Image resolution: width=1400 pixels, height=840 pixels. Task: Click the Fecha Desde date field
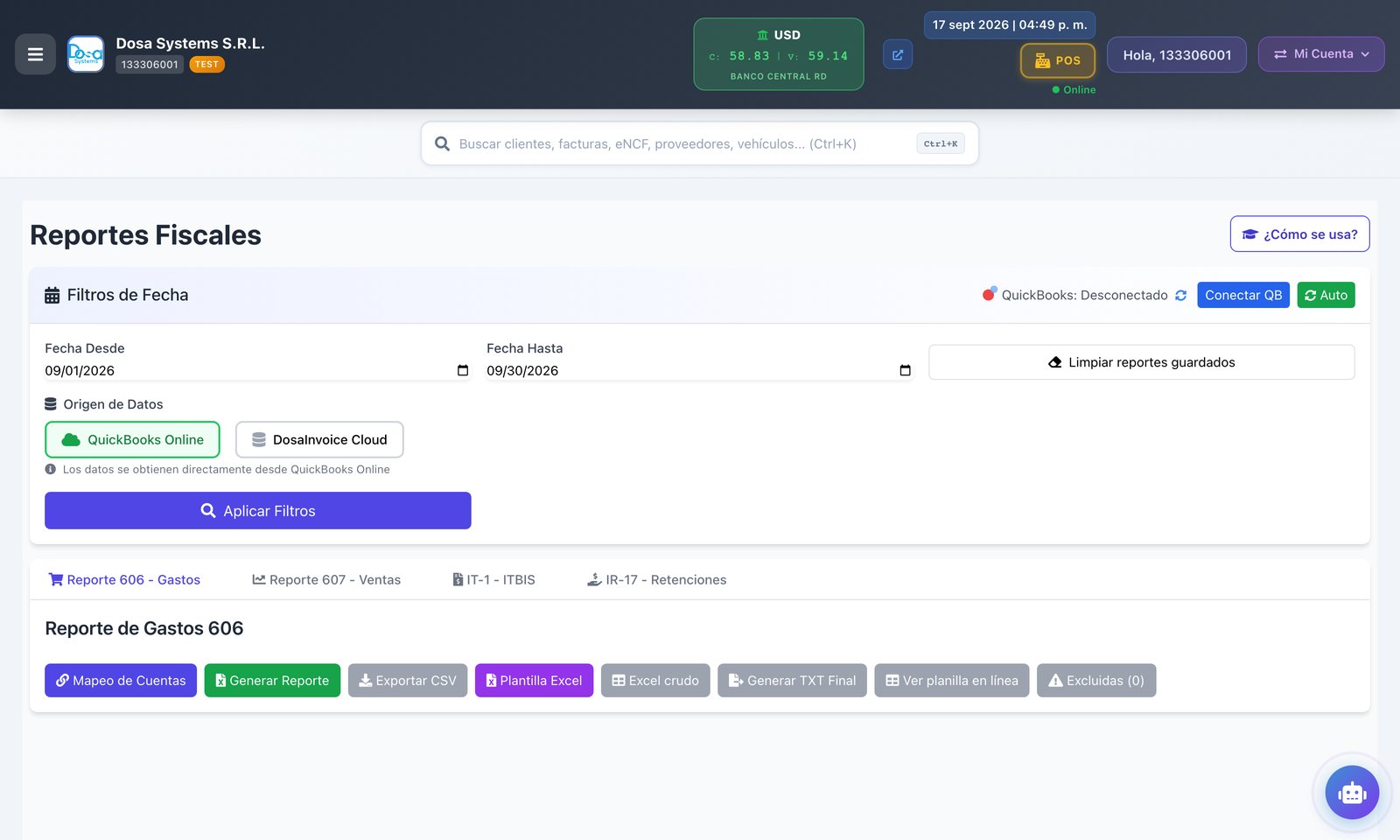pos(257,371)
